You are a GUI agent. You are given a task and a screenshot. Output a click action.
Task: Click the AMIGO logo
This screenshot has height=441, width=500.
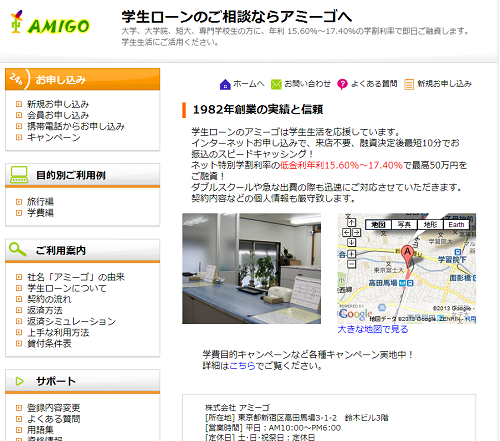coord(50,23)
